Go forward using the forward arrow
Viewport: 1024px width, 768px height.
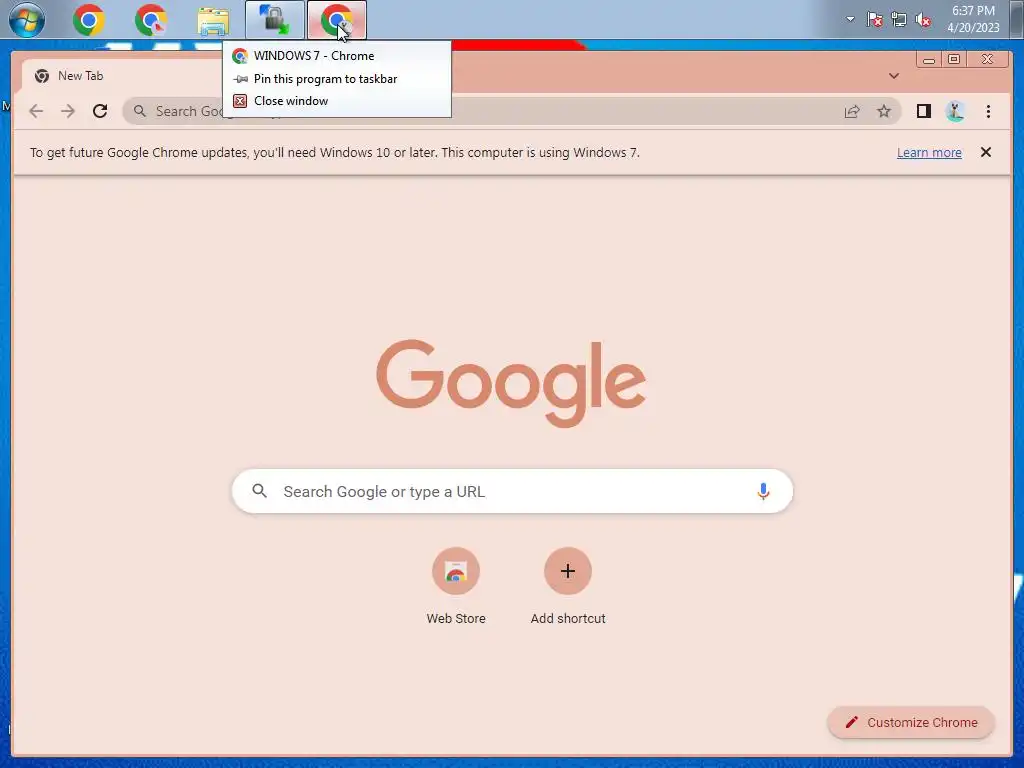(68, 111)
